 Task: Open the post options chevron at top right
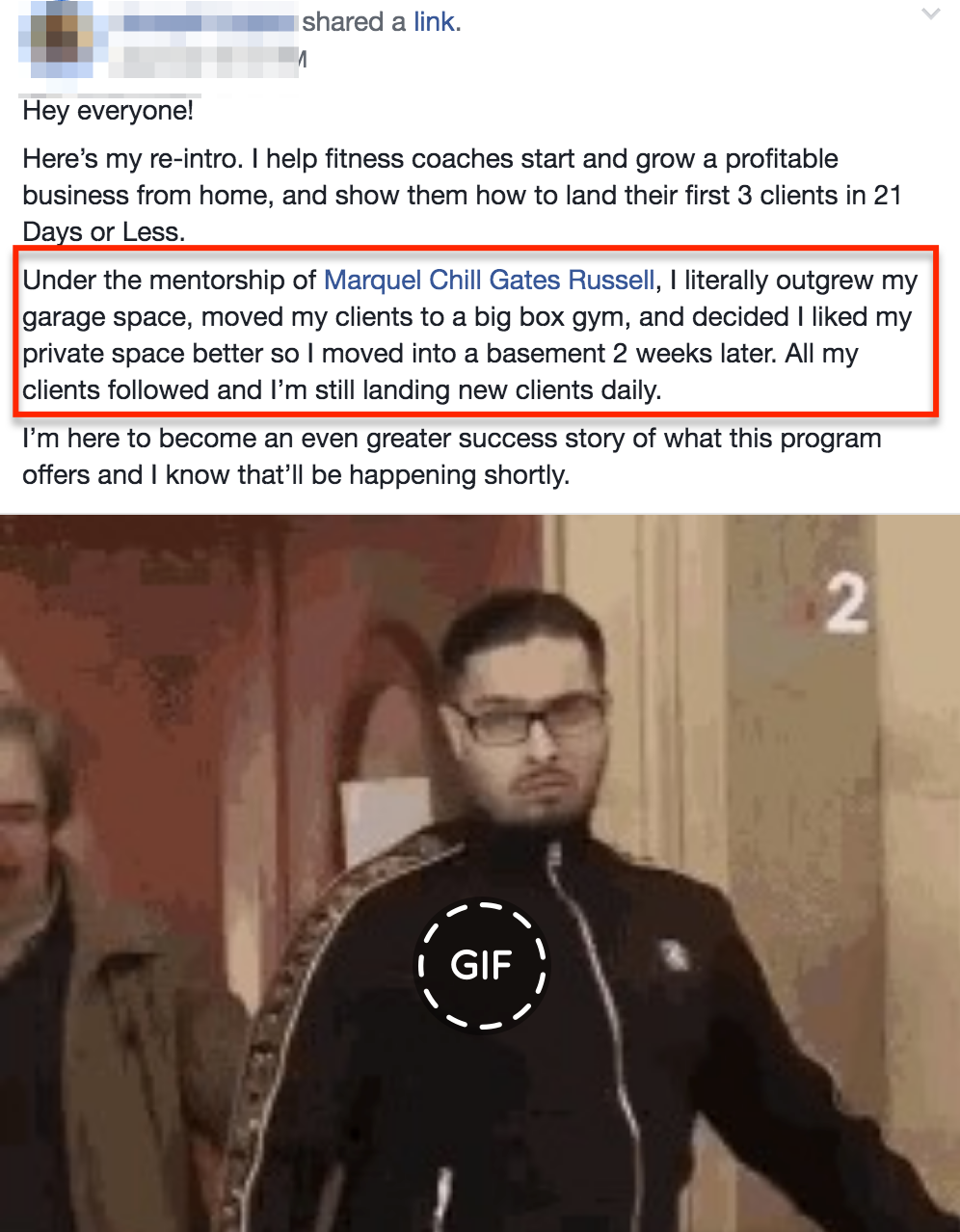click(x=930, y=14)
